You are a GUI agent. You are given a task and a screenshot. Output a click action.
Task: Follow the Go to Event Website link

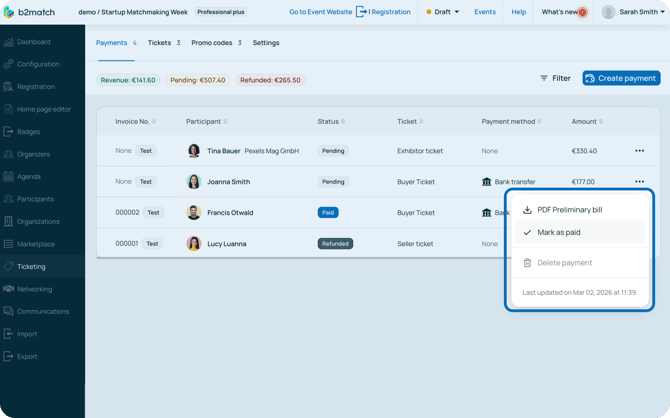320,12
